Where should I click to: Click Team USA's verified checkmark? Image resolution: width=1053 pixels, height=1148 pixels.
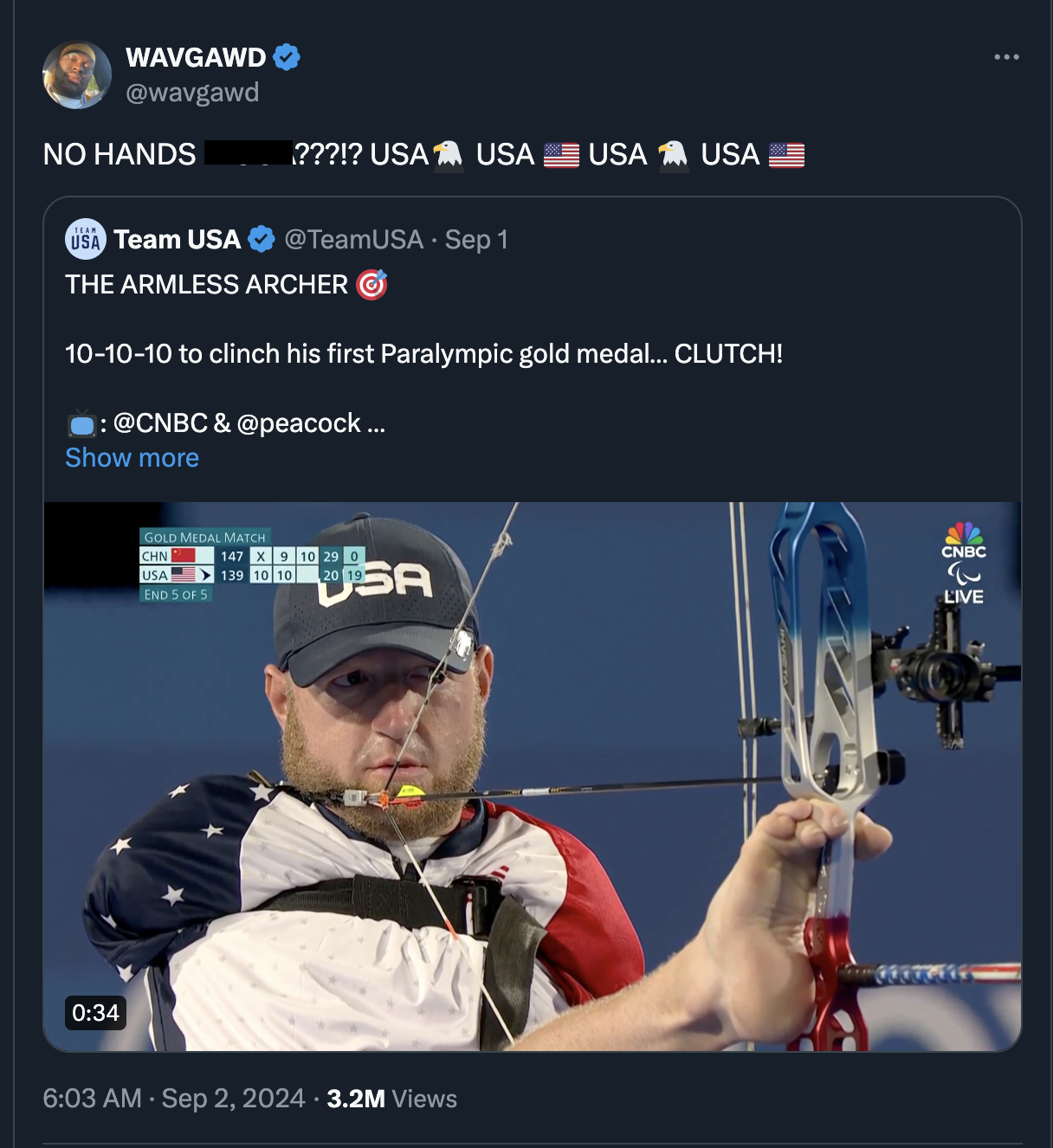(262, 239)
